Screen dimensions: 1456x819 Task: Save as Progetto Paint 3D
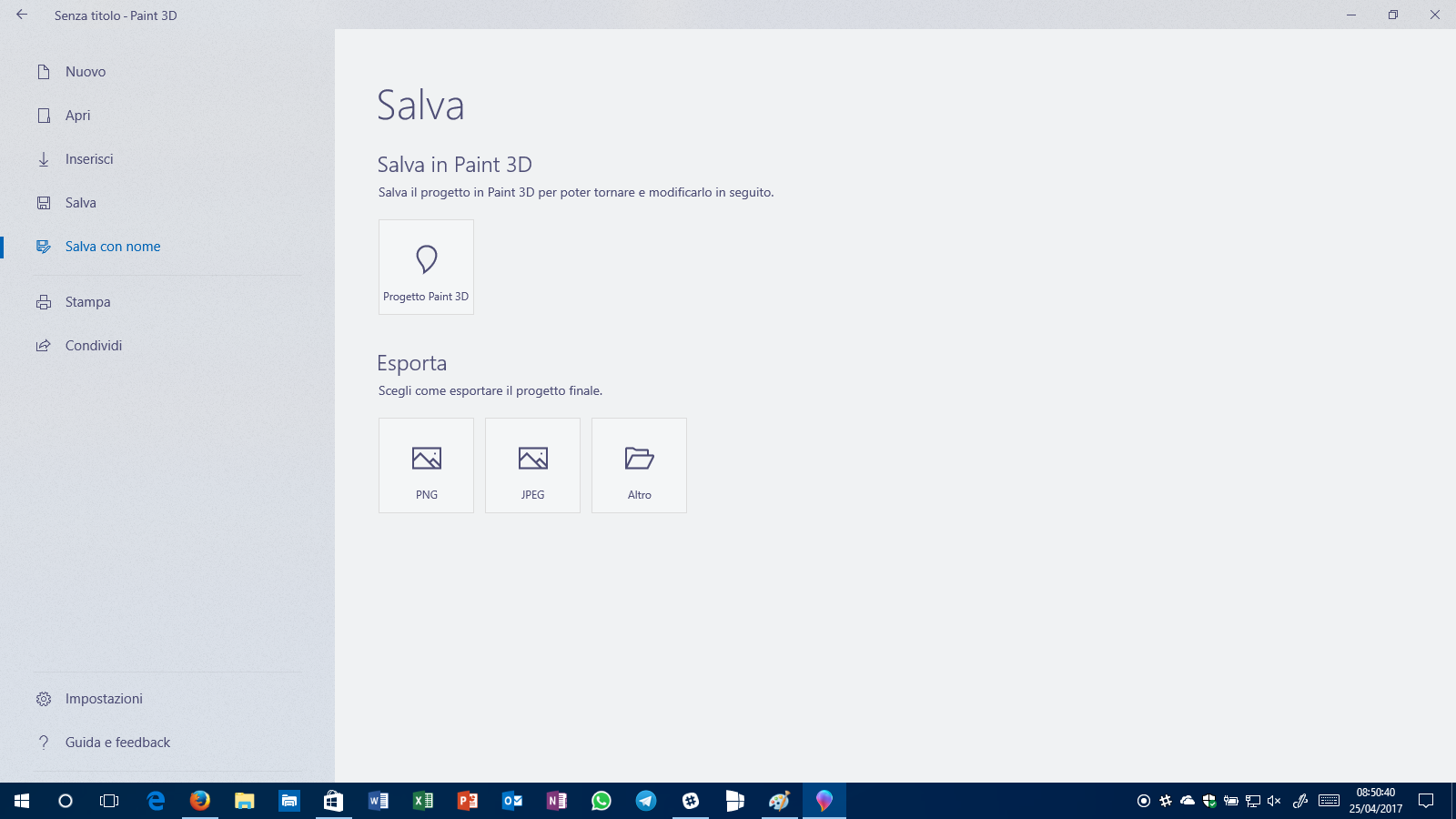coord(426,267)
